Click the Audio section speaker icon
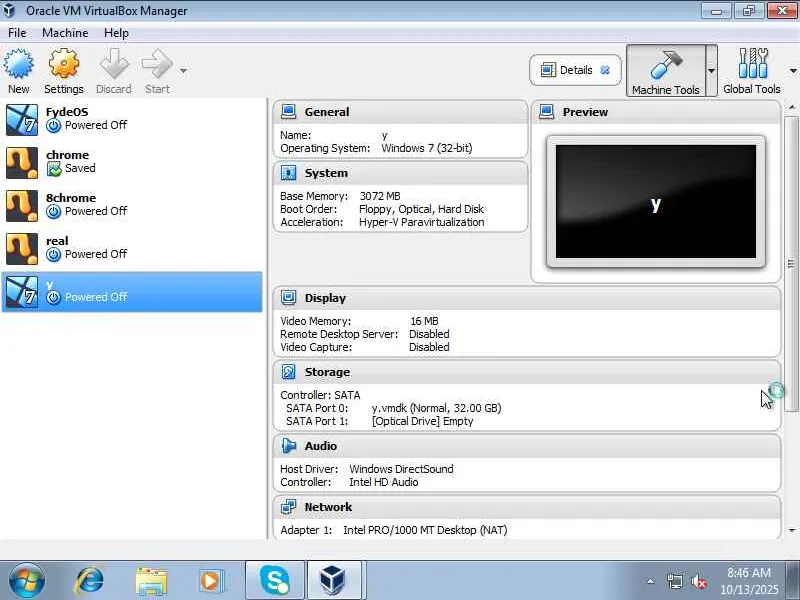Viewport: 800px width, 600px height. point(288,445)
